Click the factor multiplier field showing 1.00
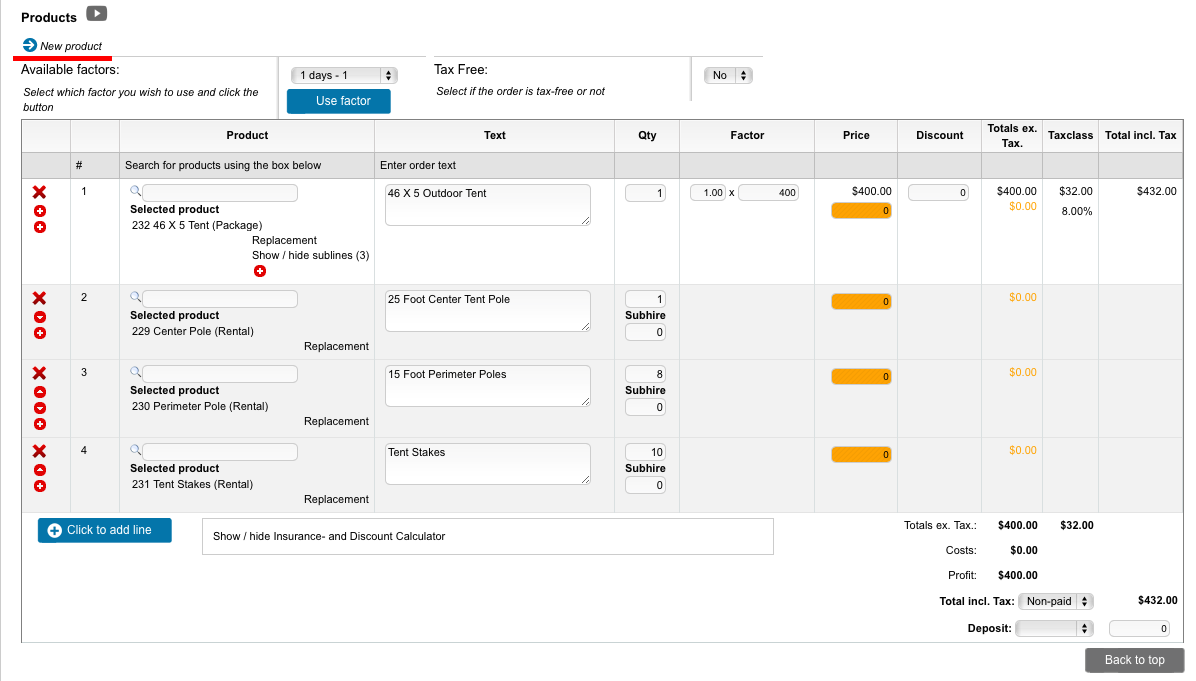The width and height of the screenshot is (1196, 681). [x=708, y=193]
